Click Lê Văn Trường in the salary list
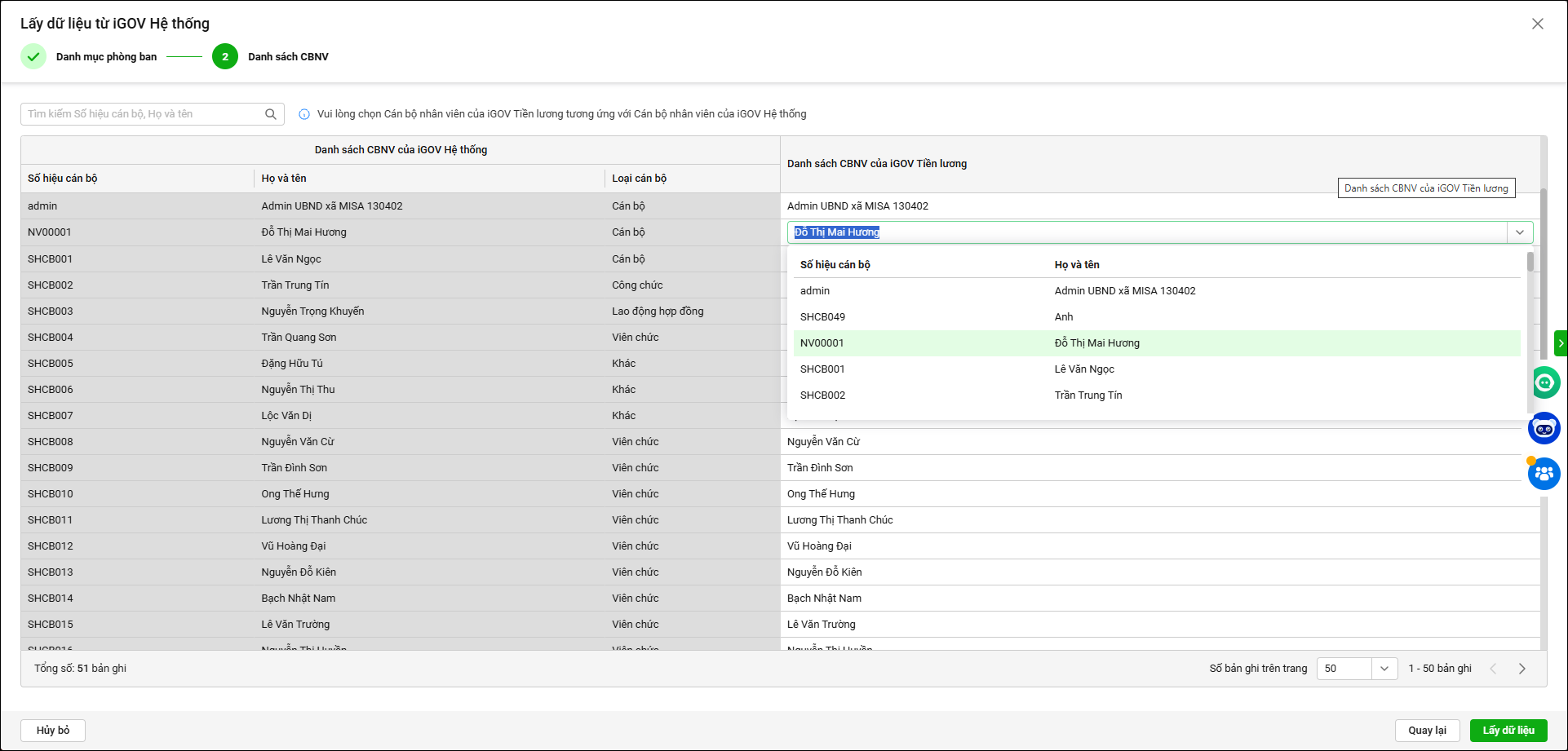This screenshot has height=751, width=1568. point(1160,625)
